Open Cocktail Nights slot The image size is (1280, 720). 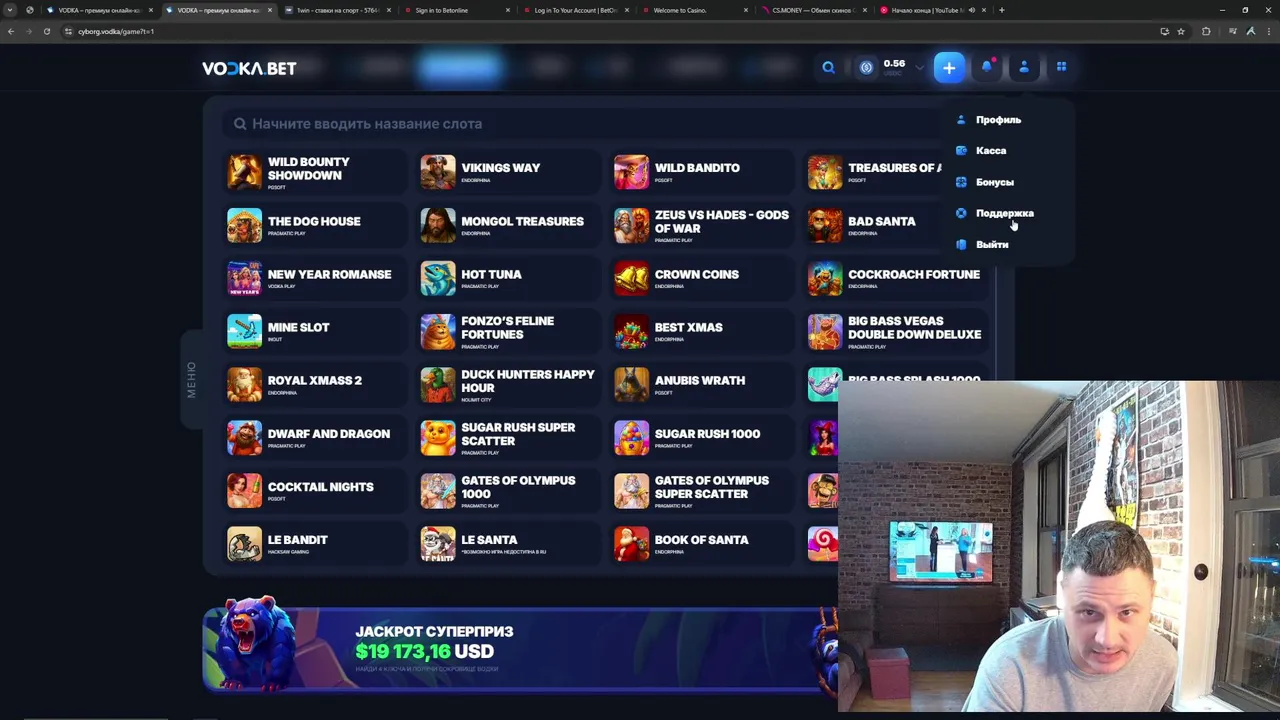coord(314,490)
